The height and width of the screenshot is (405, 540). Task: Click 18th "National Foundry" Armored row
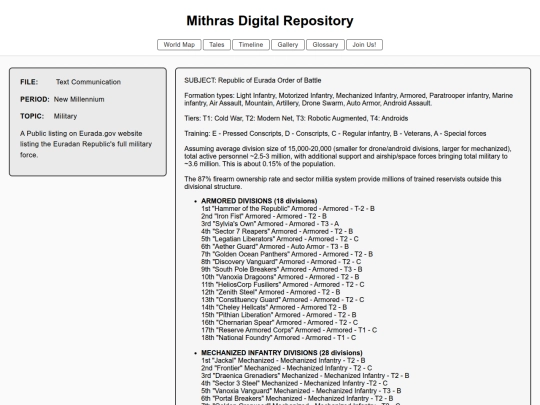pyautogui.click(x=279, y=338)
